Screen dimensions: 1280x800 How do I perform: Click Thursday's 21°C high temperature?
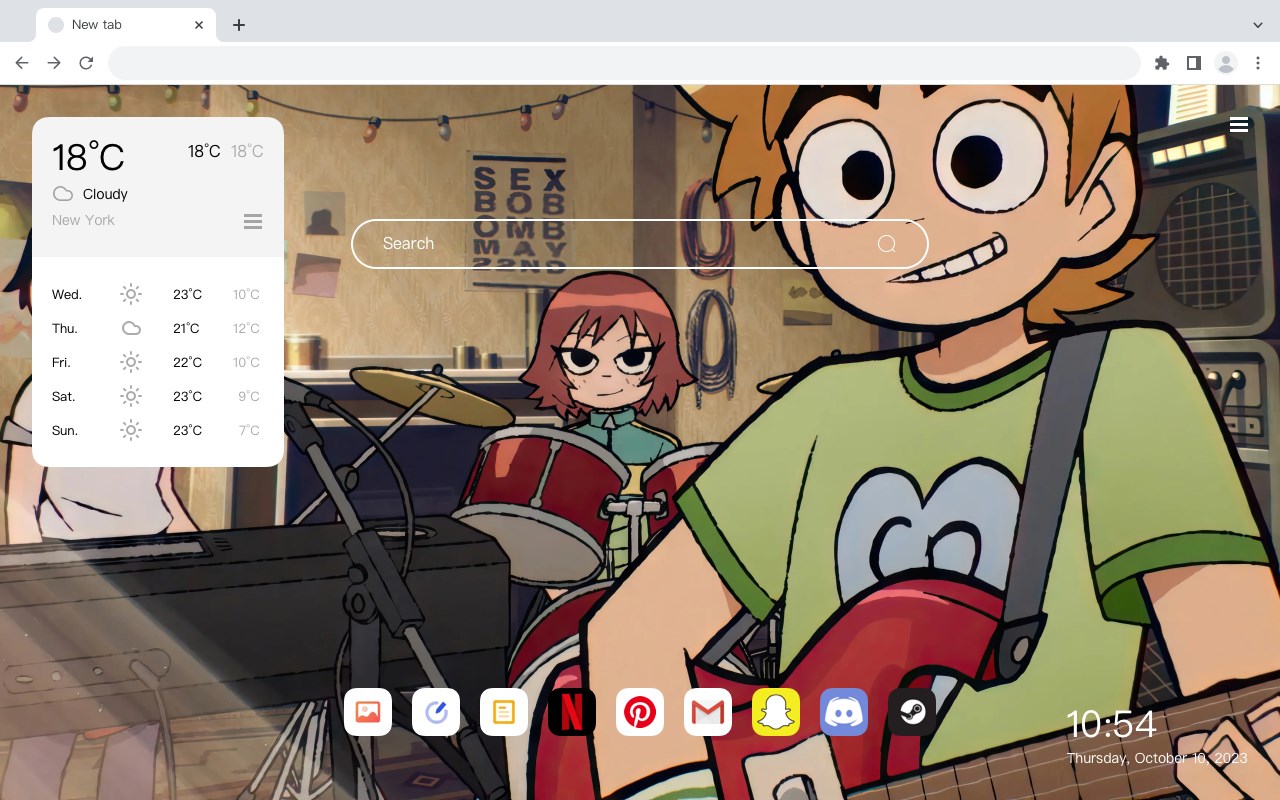click(186, 328)
